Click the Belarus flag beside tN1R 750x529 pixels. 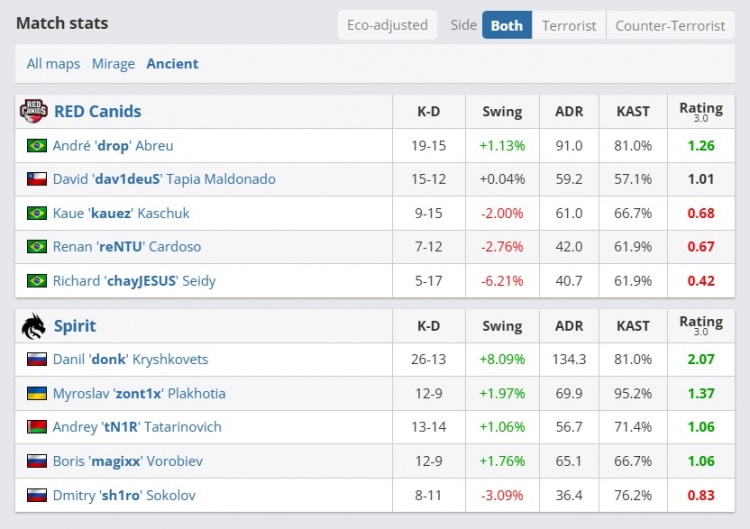pyautogui.click(x=37, y=427)
